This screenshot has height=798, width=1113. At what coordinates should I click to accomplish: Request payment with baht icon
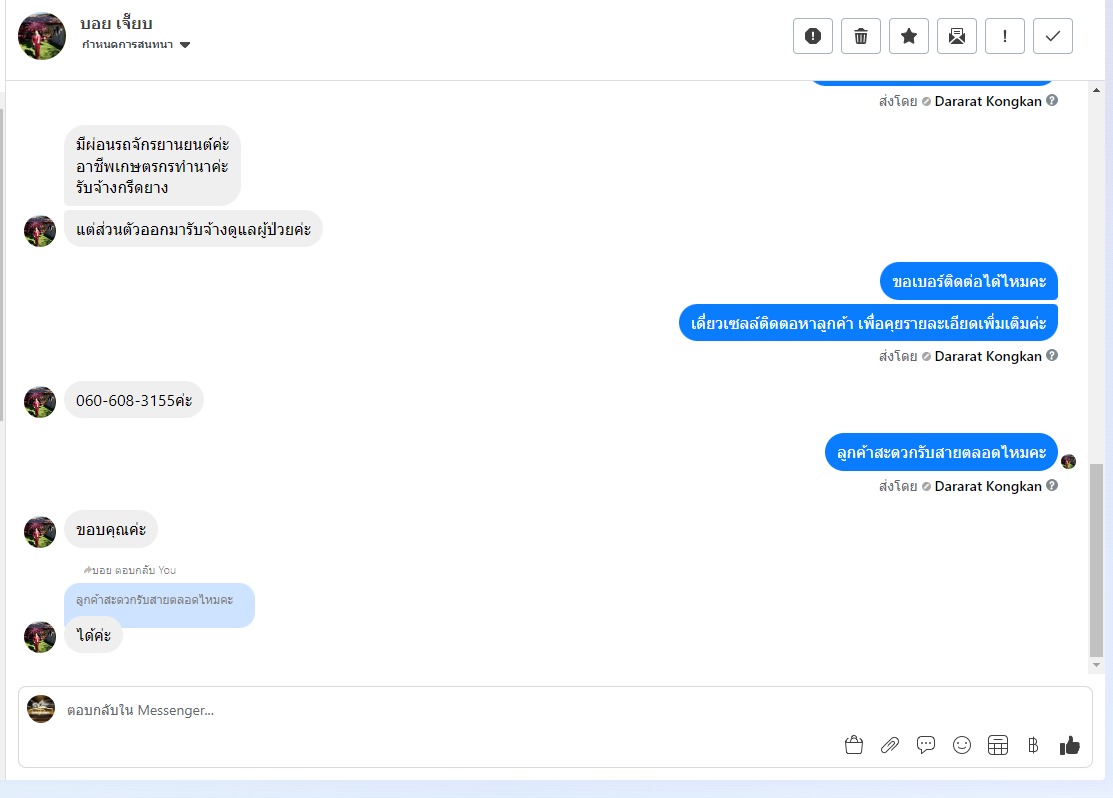[x=1033, y=745]
